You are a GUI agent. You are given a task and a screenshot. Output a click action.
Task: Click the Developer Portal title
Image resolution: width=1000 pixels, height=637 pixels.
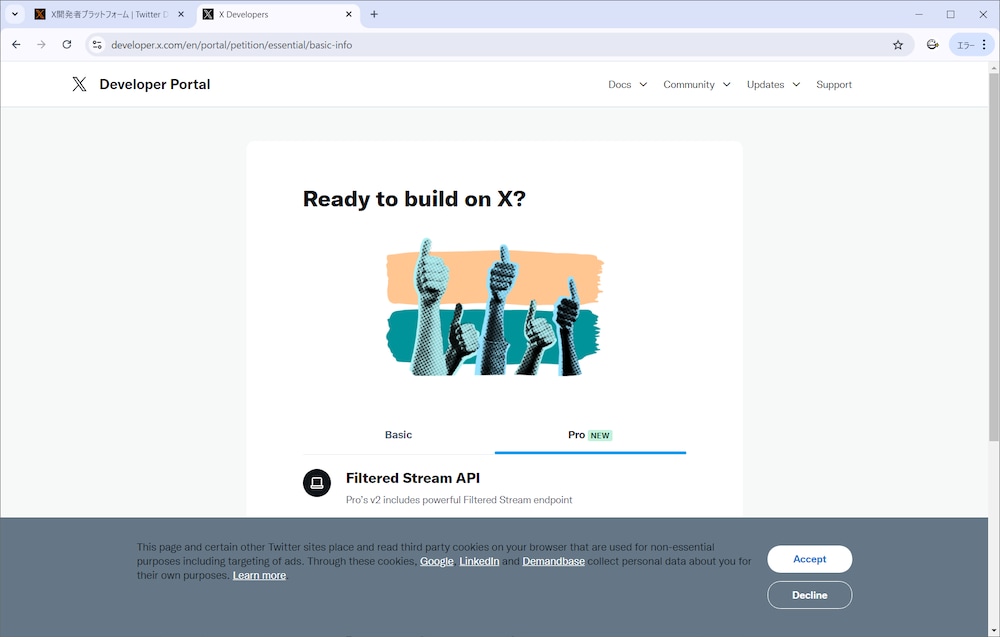coord(154,84)
